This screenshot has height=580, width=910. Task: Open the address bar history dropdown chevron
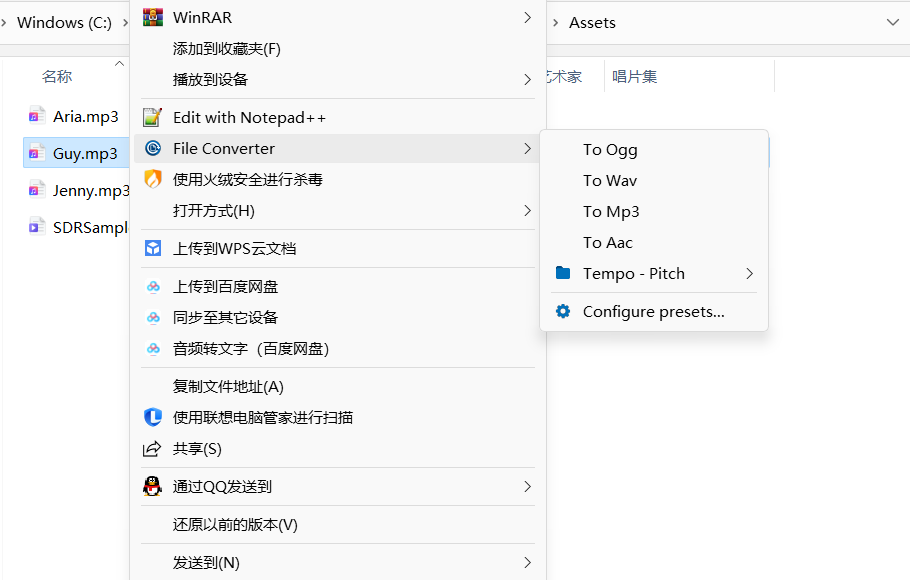[x=893, y=22]
